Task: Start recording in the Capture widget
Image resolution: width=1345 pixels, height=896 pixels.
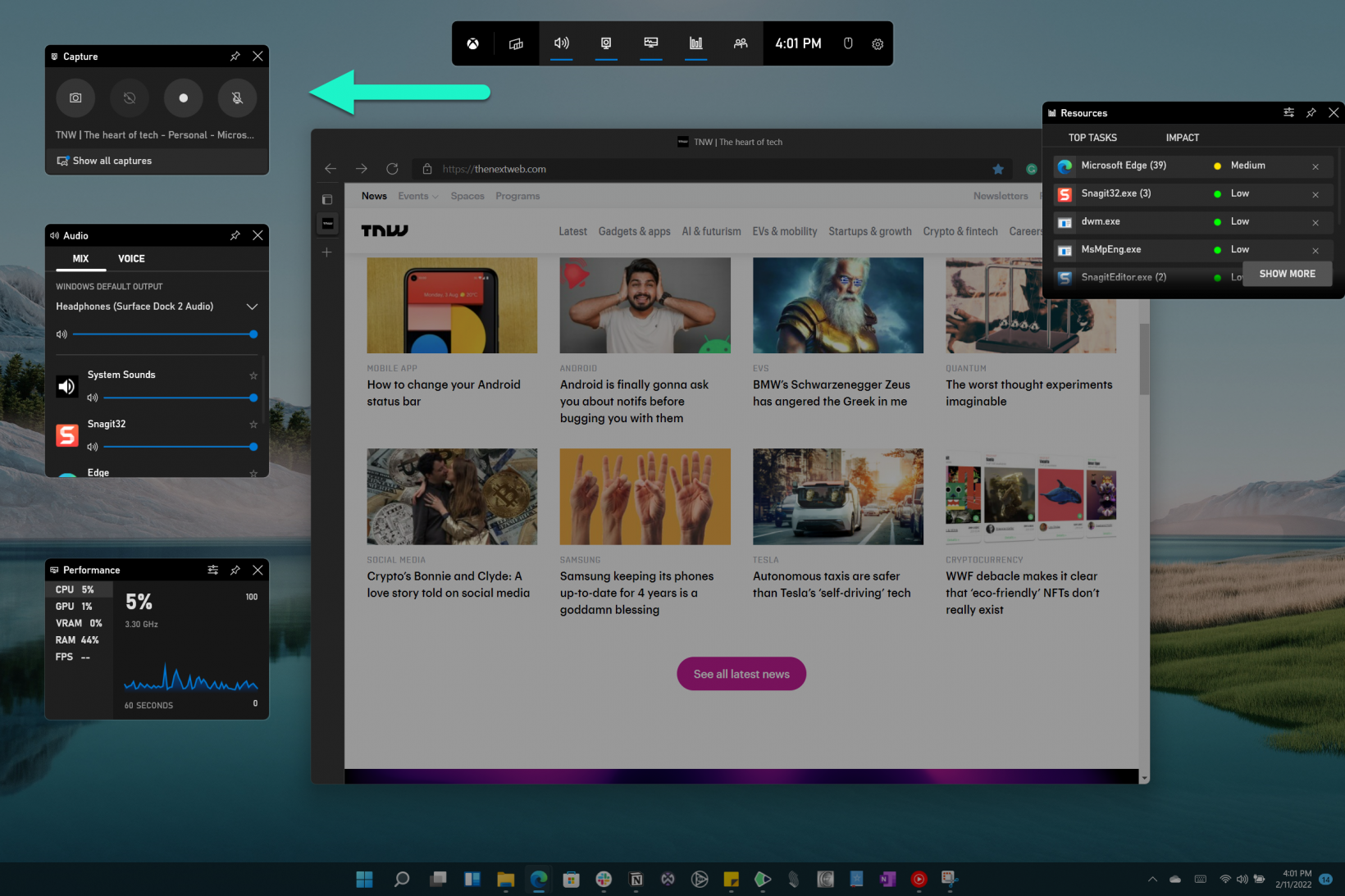Action: pyautogui.click(x=184, y=98)
